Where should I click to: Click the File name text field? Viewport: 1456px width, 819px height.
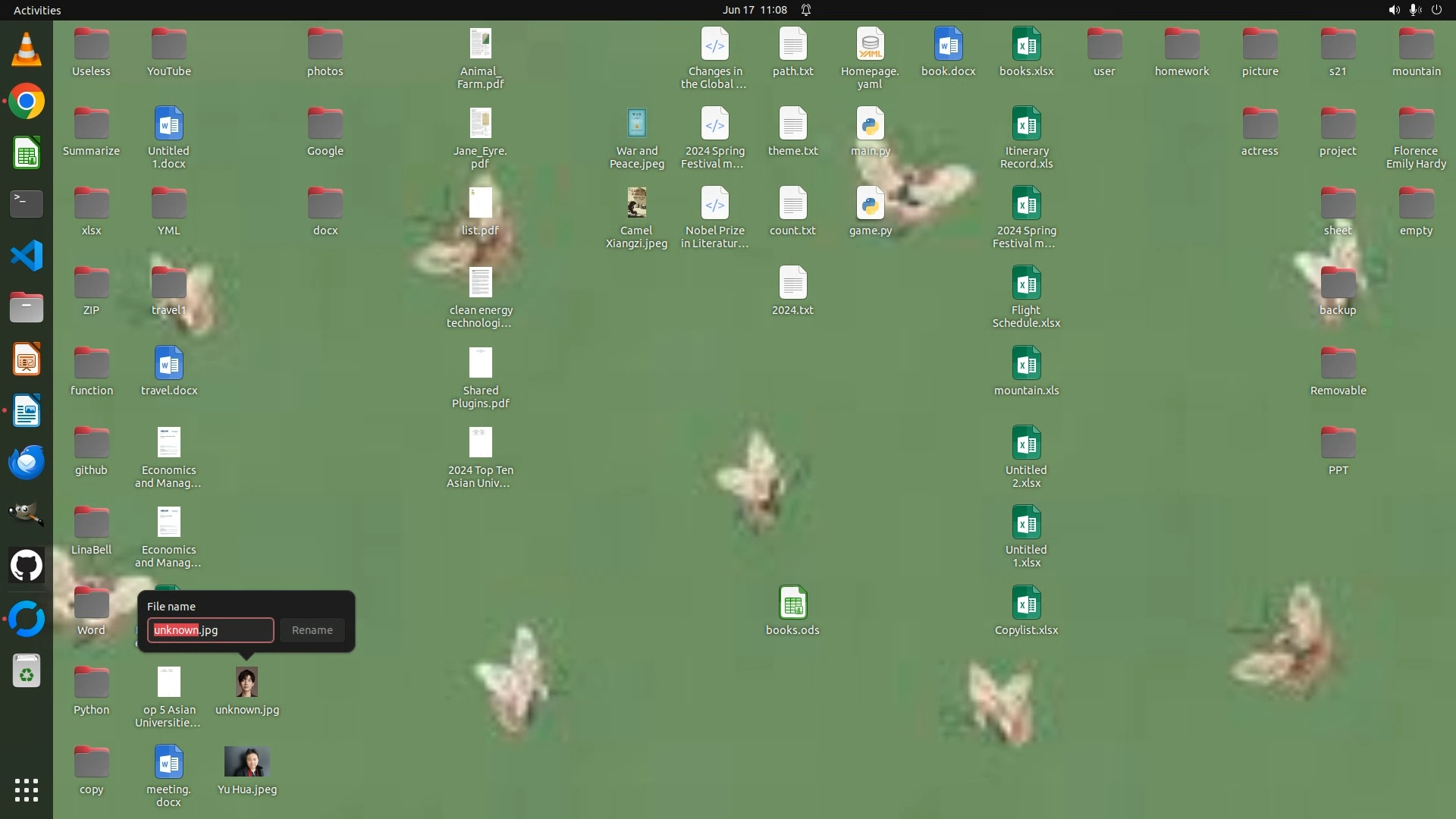click(x=211, y=630)
